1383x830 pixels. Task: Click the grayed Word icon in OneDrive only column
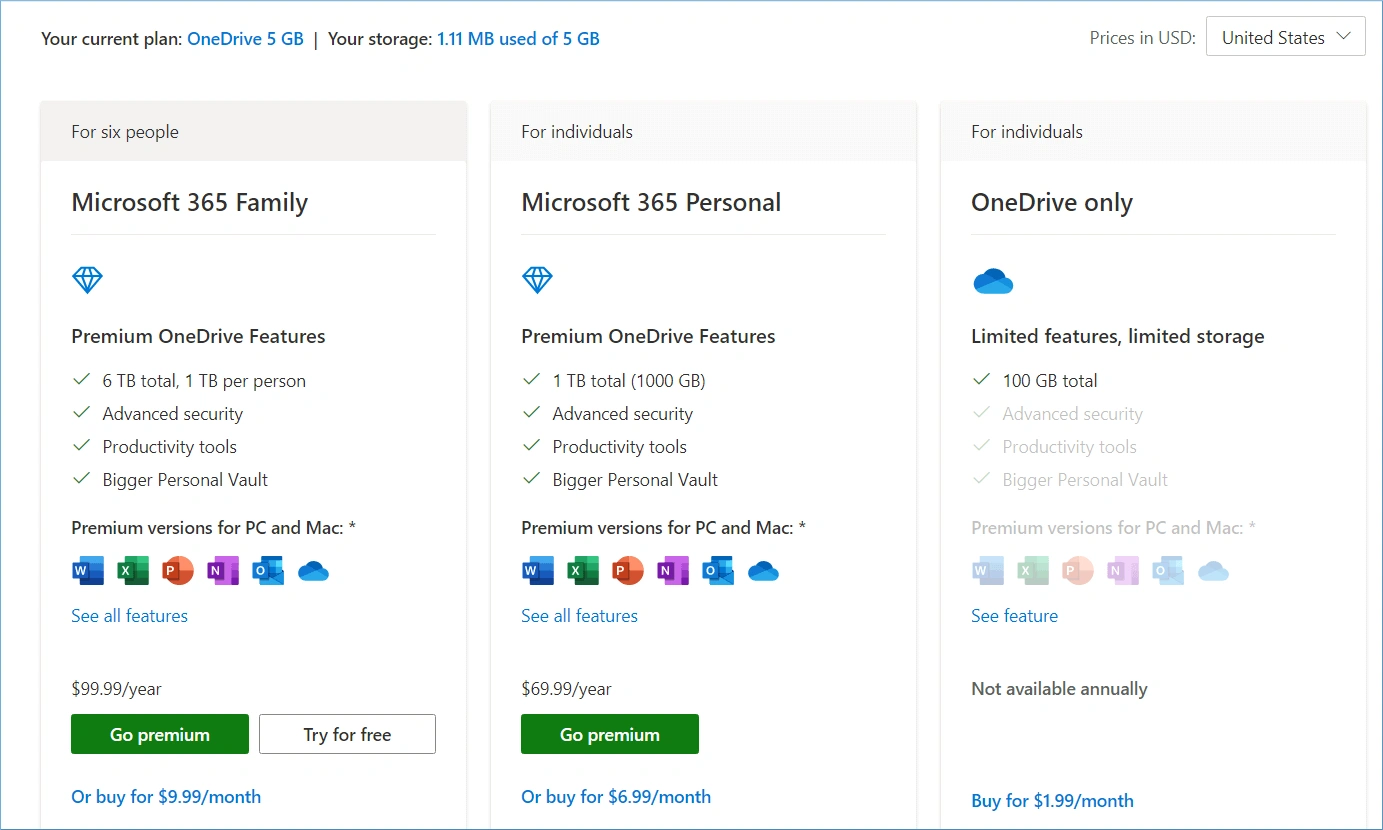point(987,570)
